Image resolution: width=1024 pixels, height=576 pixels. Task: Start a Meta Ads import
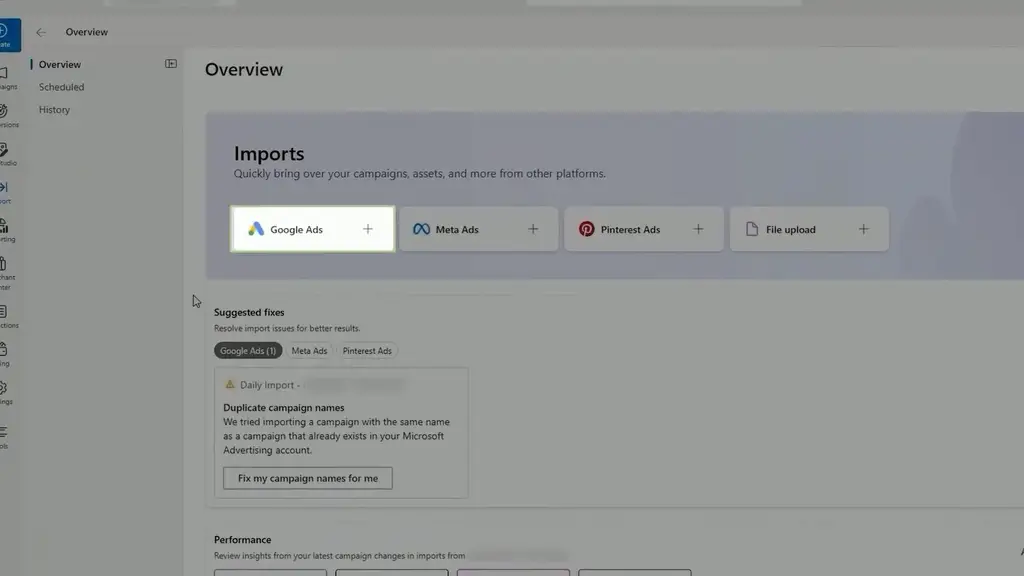tap(478, 229)
